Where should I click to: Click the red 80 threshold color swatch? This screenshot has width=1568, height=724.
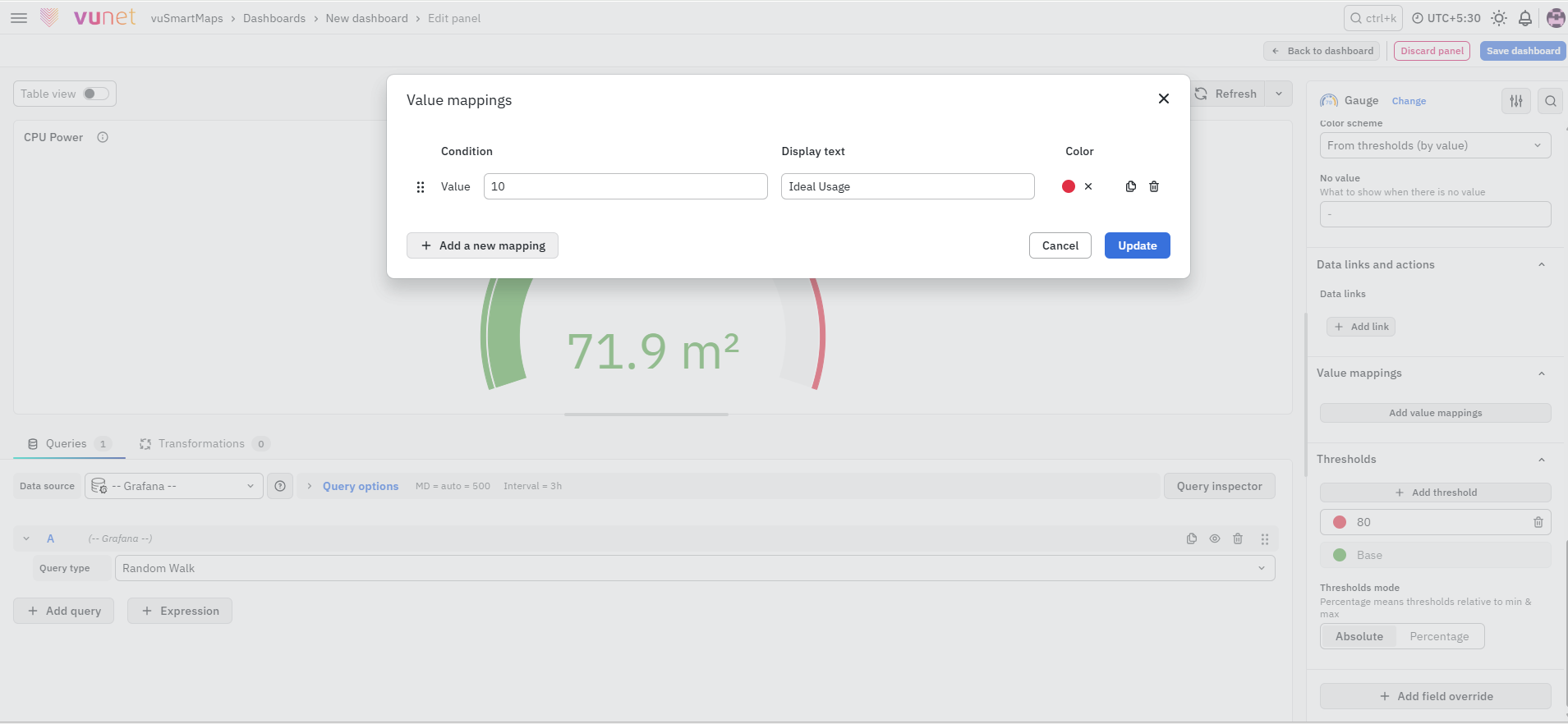point(1340,522)
